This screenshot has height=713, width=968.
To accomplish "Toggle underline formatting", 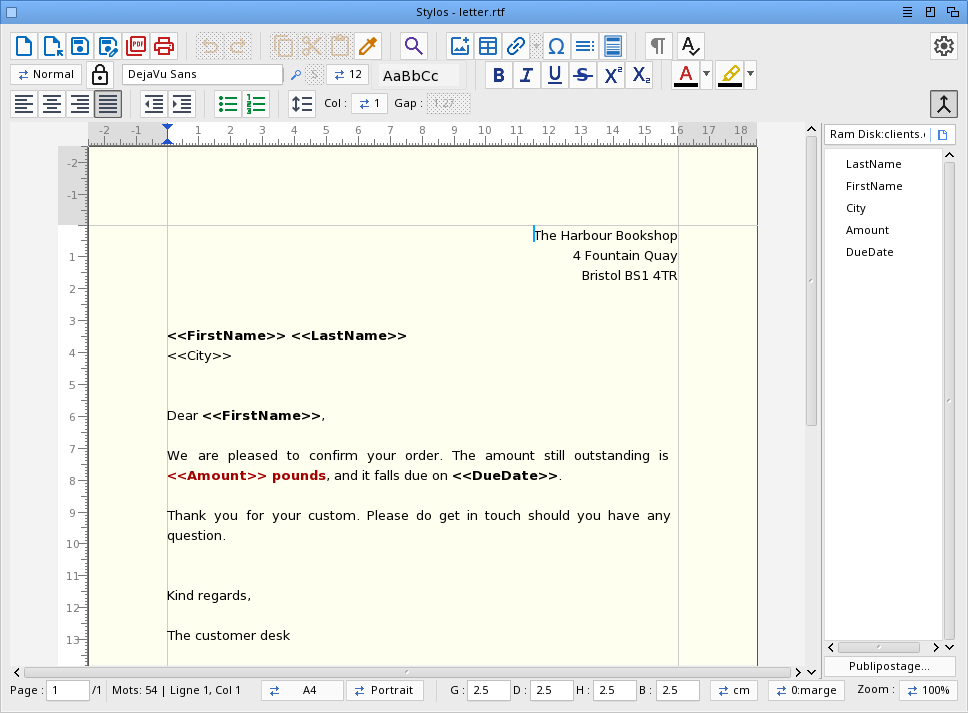I will pos(554,75).
